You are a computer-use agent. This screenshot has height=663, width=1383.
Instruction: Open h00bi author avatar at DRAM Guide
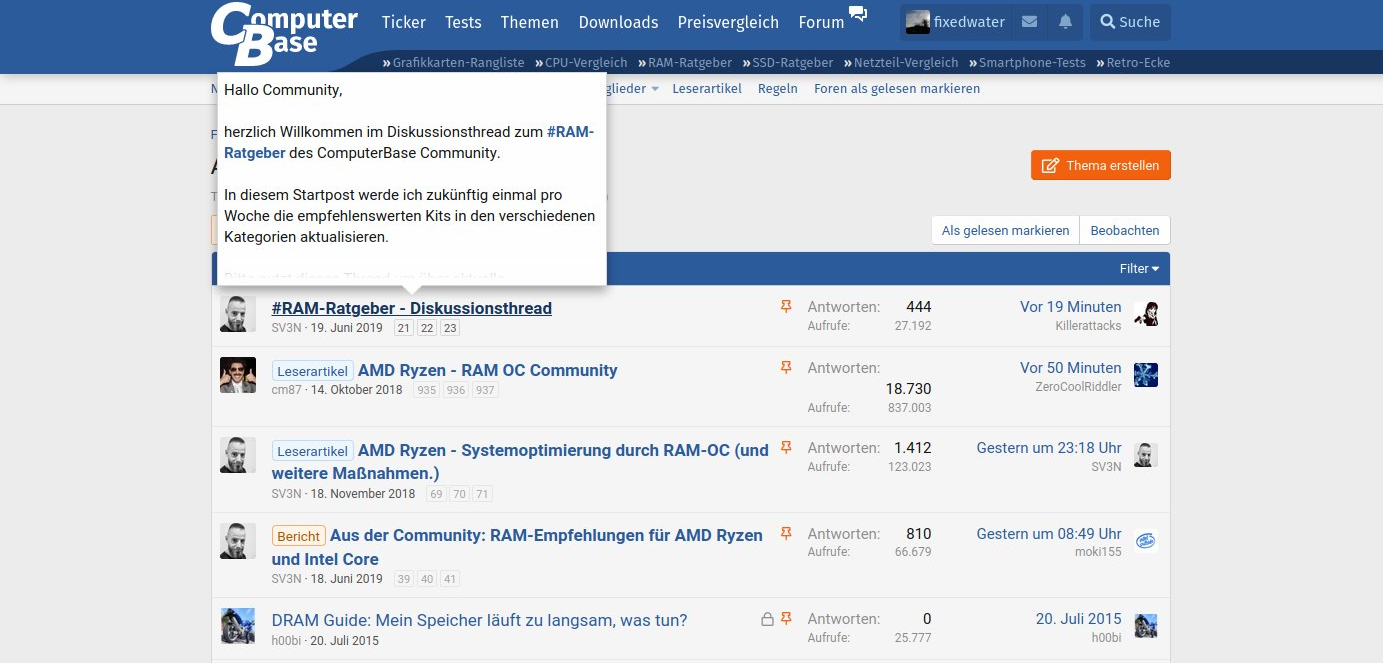238,626
